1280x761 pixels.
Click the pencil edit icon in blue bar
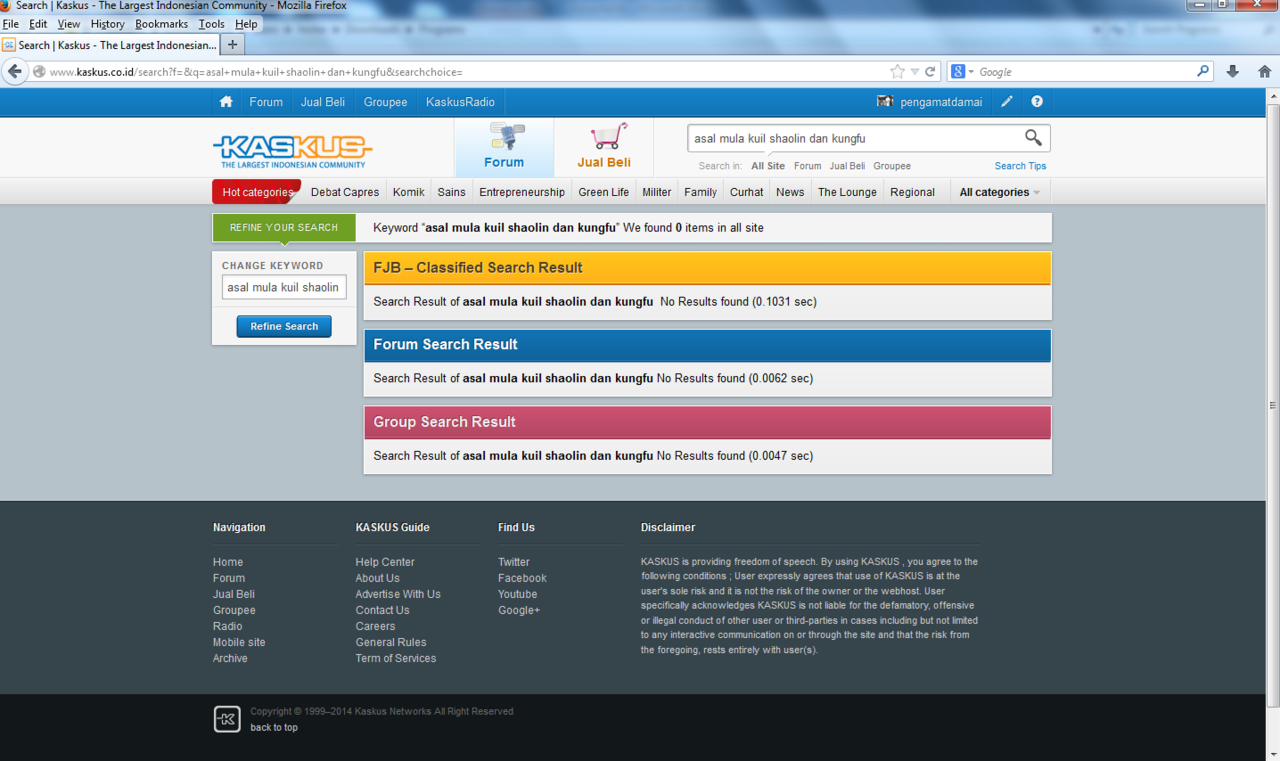coord(1007,102)
